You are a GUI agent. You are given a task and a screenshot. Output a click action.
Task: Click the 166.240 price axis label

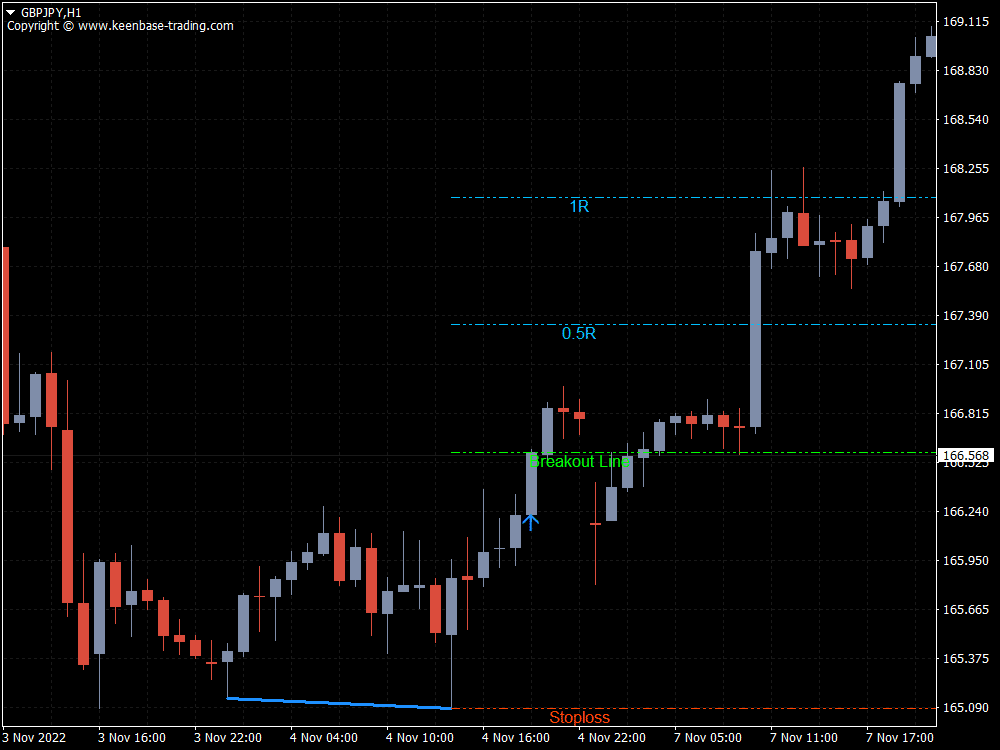click(x=966, y=511)
